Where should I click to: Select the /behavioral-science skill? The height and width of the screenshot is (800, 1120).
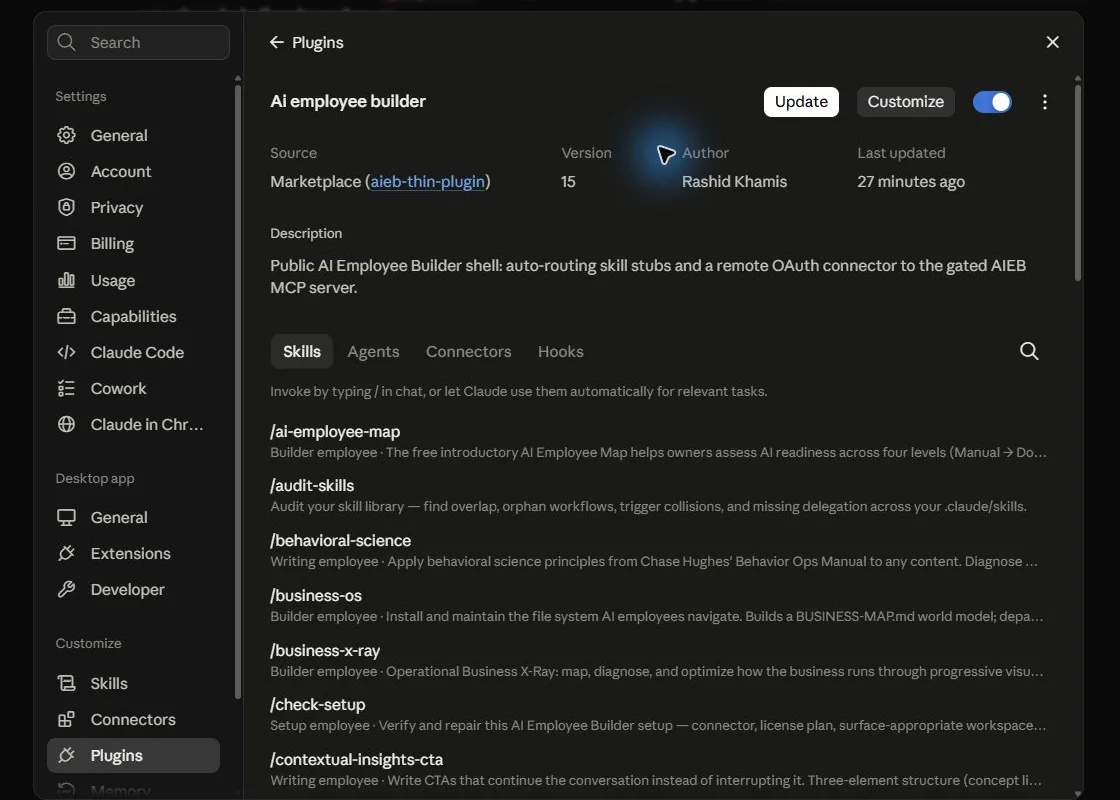pos(658,550)
